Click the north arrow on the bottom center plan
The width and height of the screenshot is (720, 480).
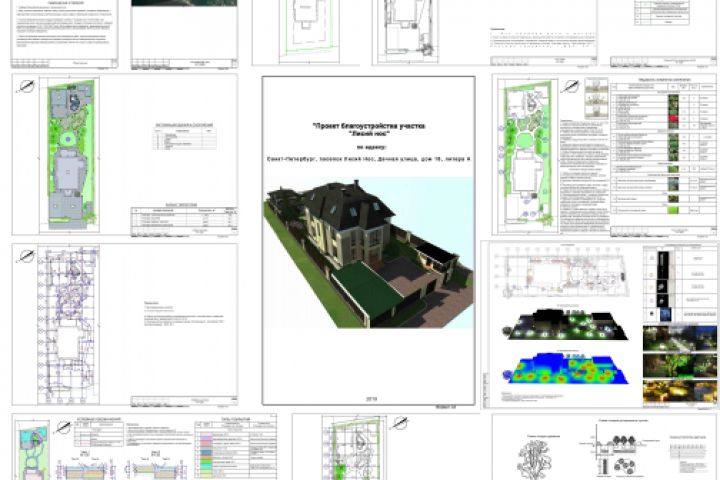pos(400,423)
